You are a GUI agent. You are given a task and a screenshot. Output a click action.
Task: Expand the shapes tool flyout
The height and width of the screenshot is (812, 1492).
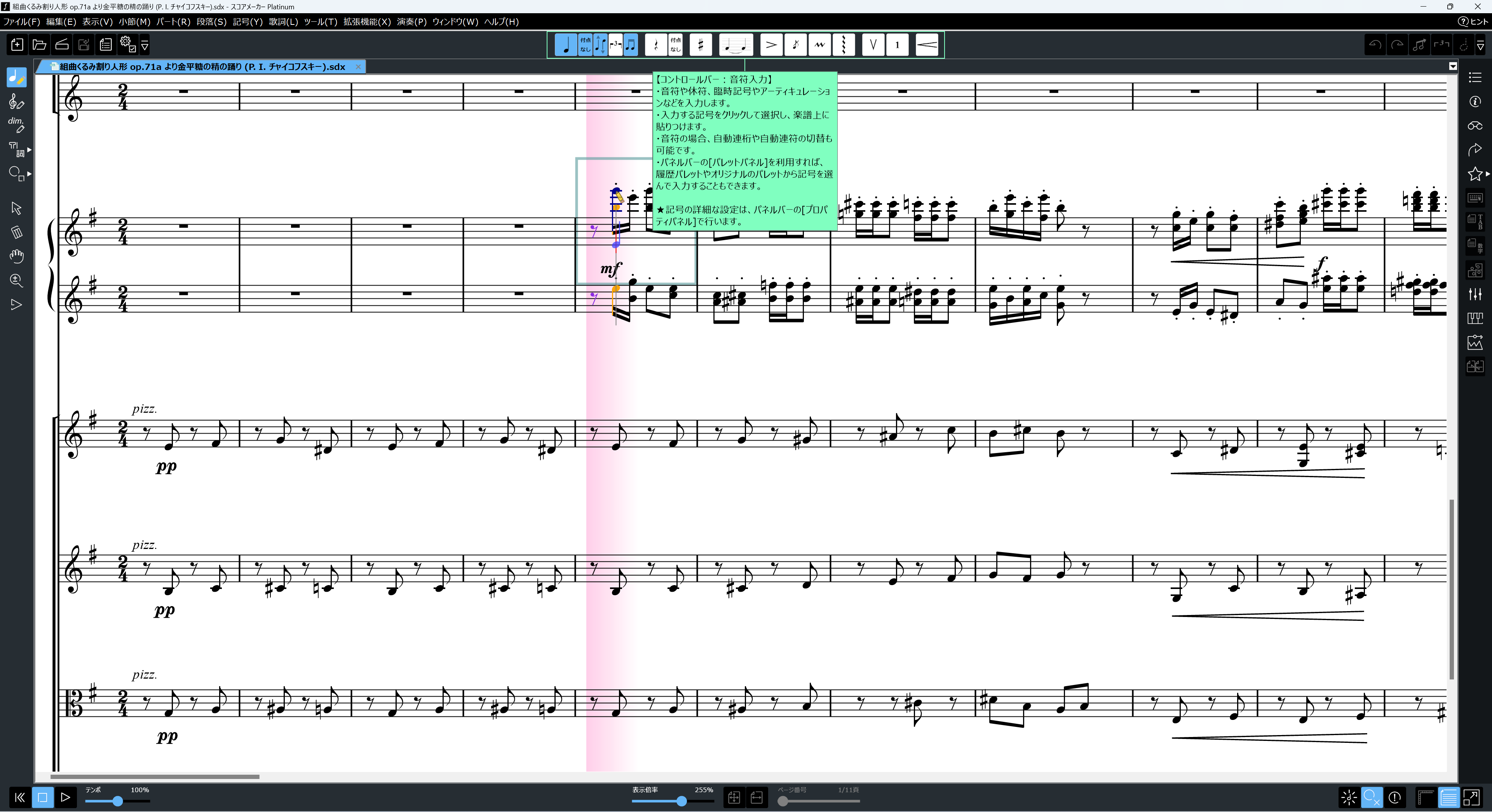[29, 174]
